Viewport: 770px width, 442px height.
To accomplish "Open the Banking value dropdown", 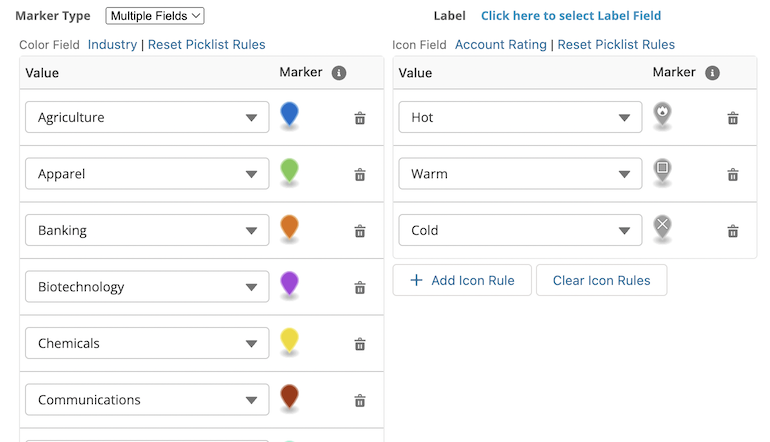I will (147, 230).
